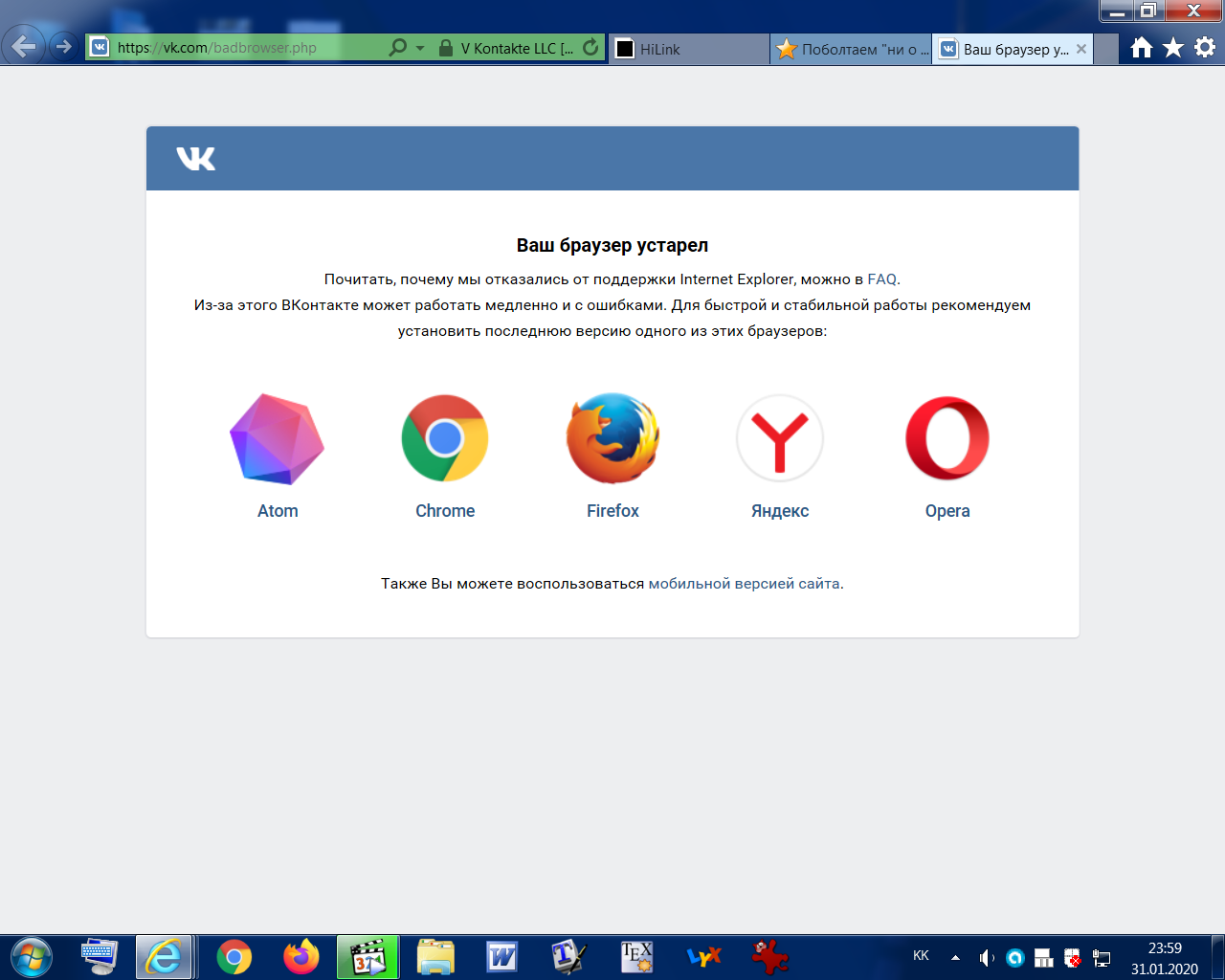Open the FAQ link
This screenshot has height=980, width=1225.
click(882, 279)
